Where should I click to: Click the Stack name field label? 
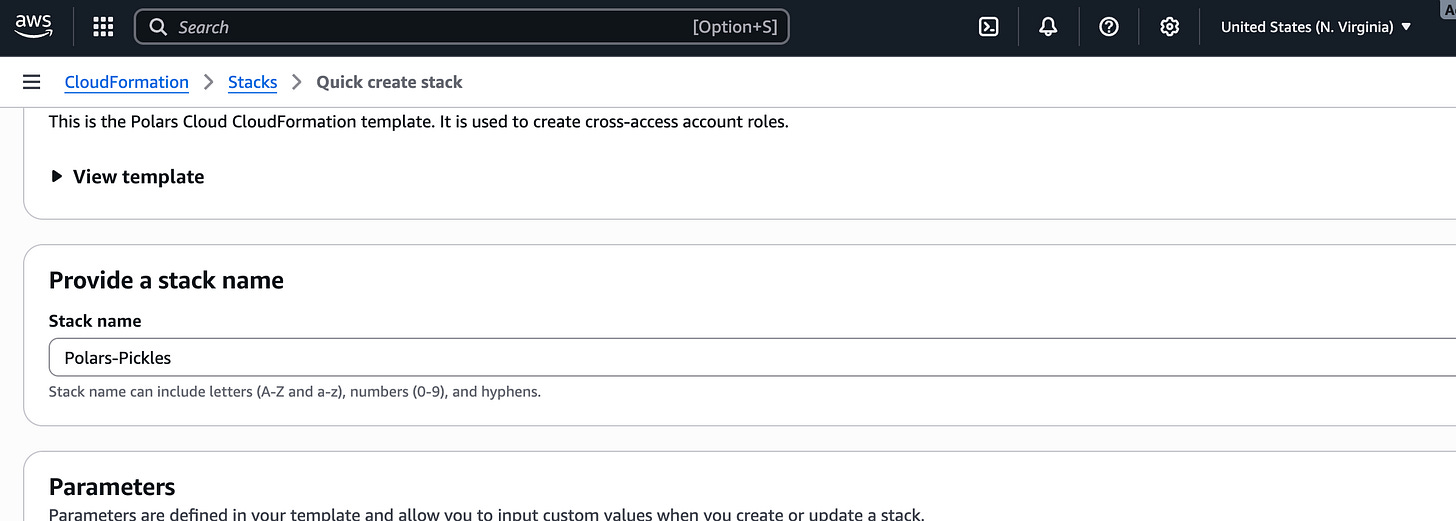click(95, 321)
